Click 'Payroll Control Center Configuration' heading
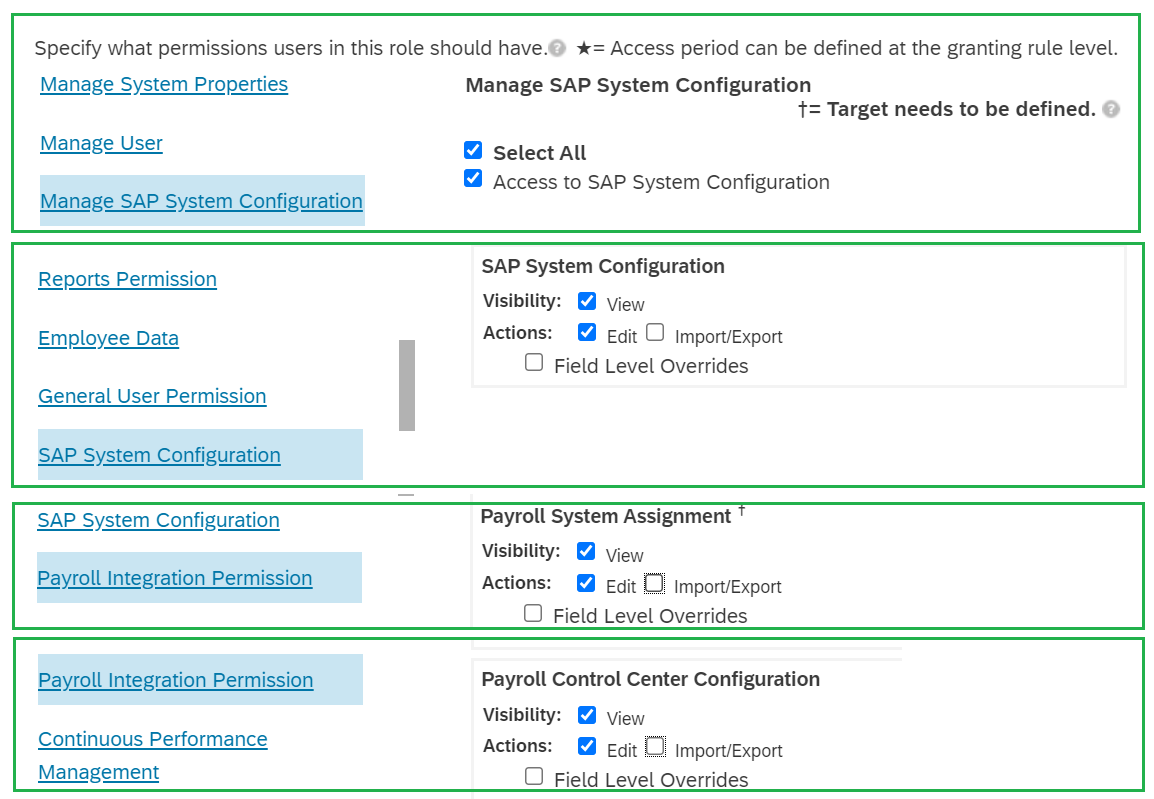 (651, 679)
